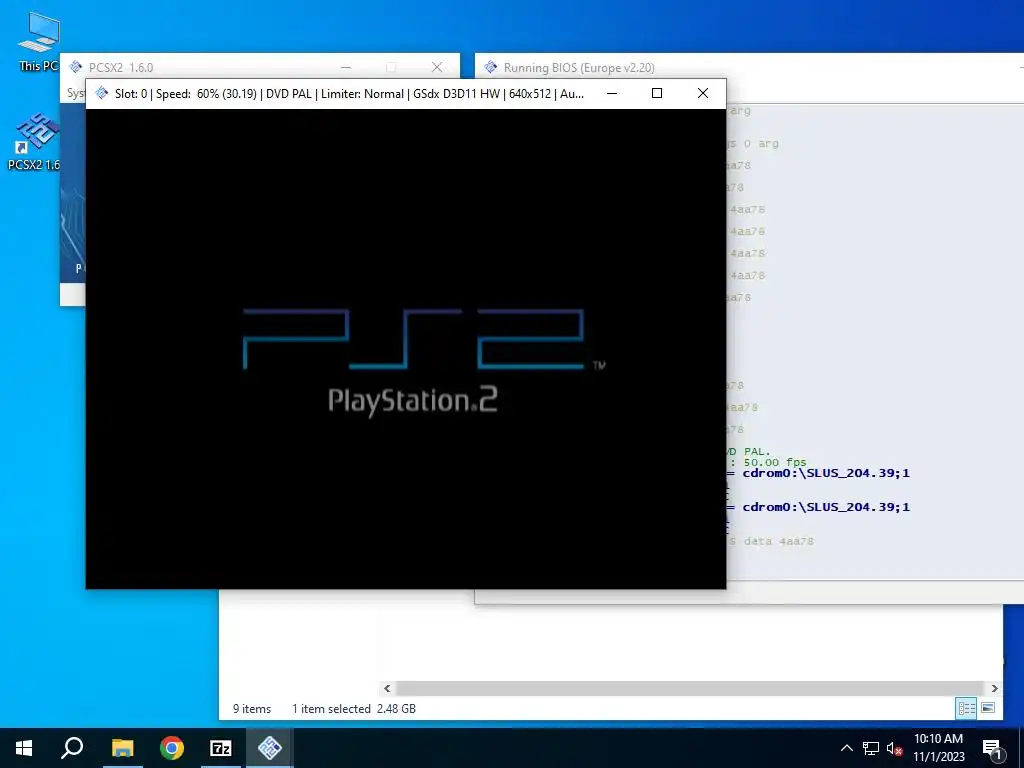Open the network status tray icon
1024x768 pixels.
click(x=871, y=748)
